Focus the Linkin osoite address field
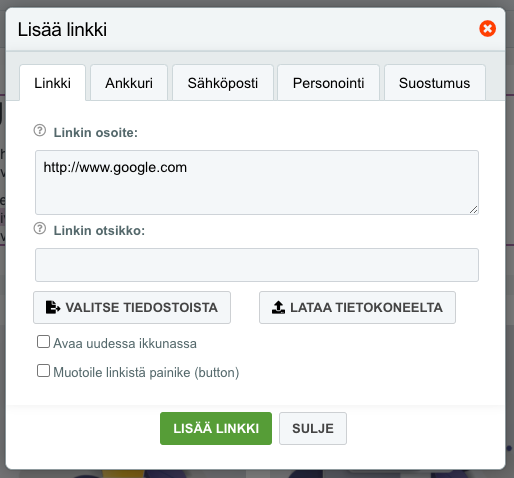Viewport: 514px width, 478px height. tap(257, 182)
